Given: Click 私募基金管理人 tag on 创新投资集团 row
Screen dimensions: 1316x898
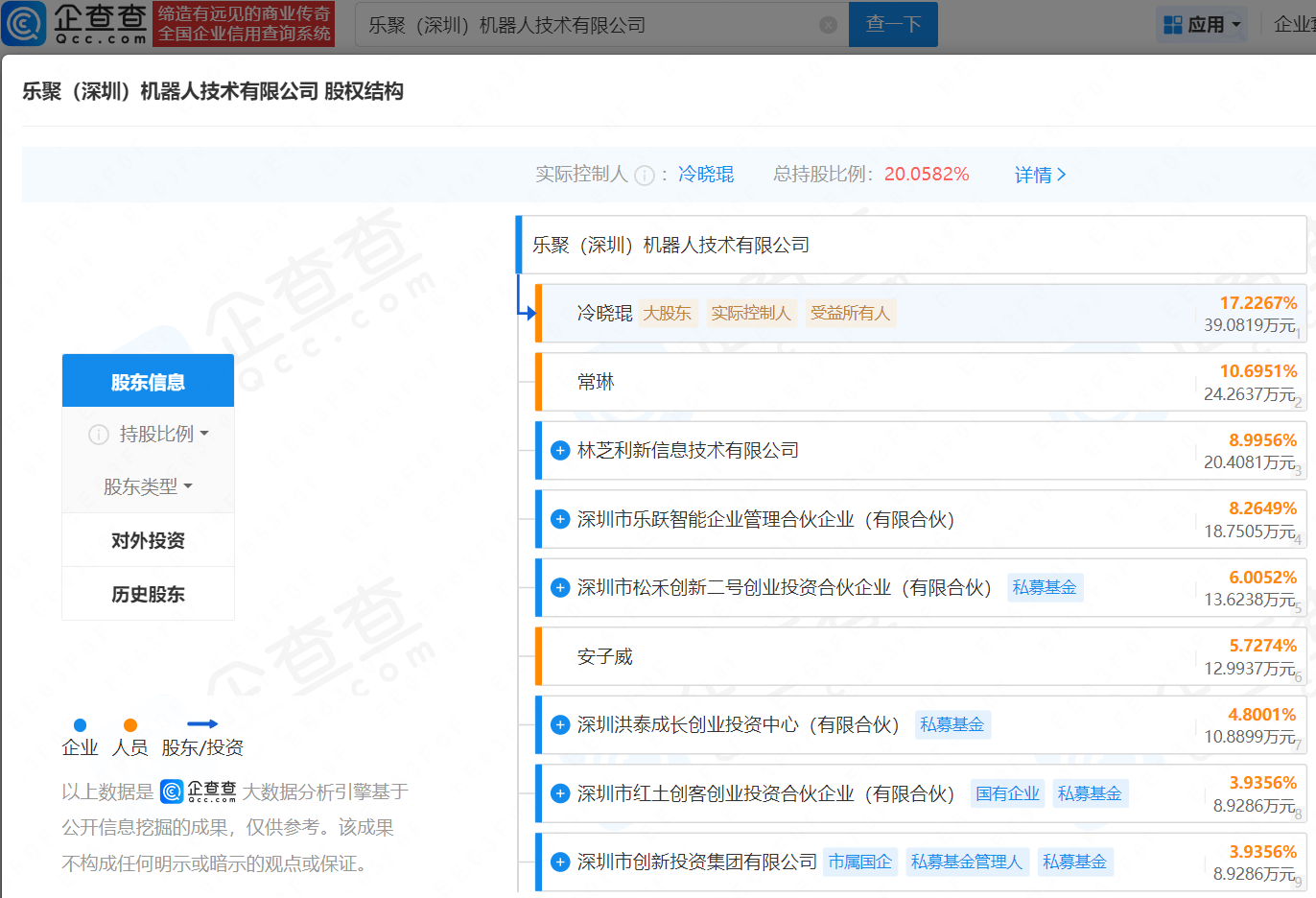Looking at the screenshot, I should click(x=967, y=862).
